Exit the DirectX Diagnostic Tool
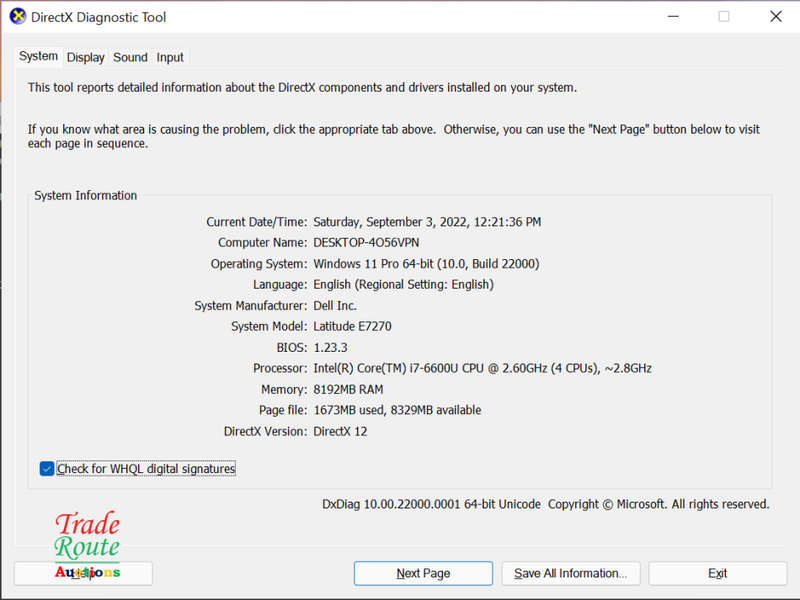Screen dimensions: 800x600 [717, 573]
